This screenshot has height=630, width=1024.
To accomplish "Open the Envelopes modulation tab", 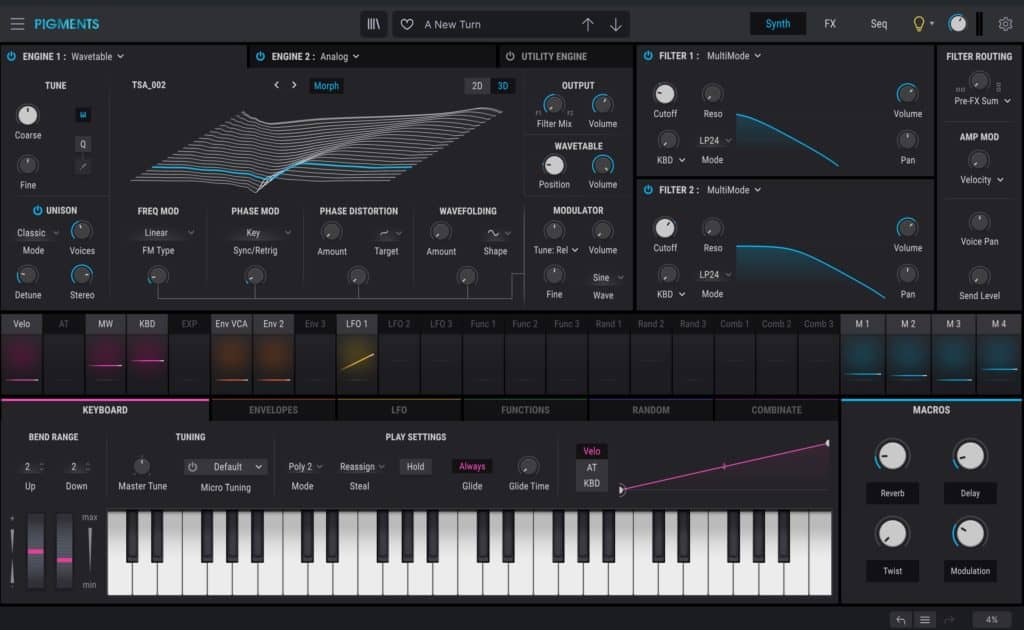I will click(273, 410).
